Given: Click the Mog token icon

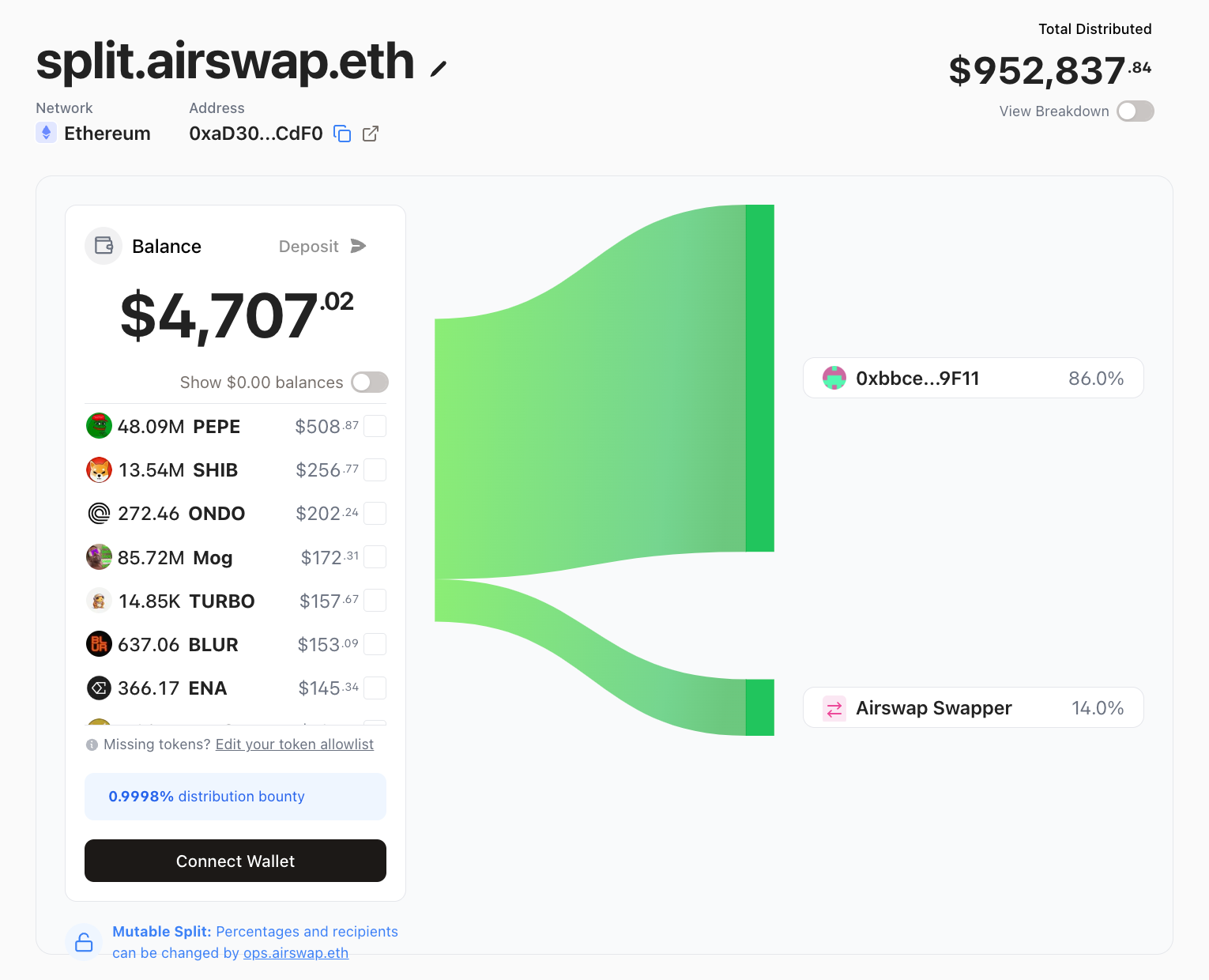Looking at the screenshot, I should coord(99,557).
